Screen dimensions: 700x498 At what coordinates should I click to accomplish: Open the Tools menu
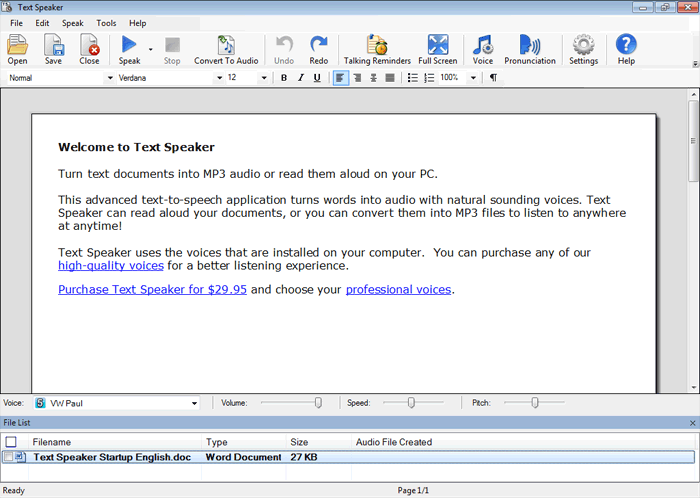point(106,22)
